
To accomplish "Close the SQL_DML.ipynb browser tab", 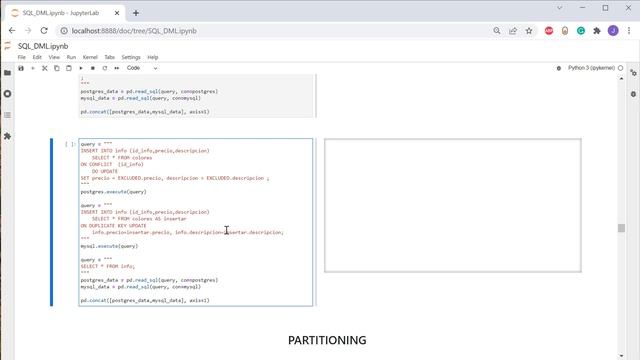I will pos(117,13).
